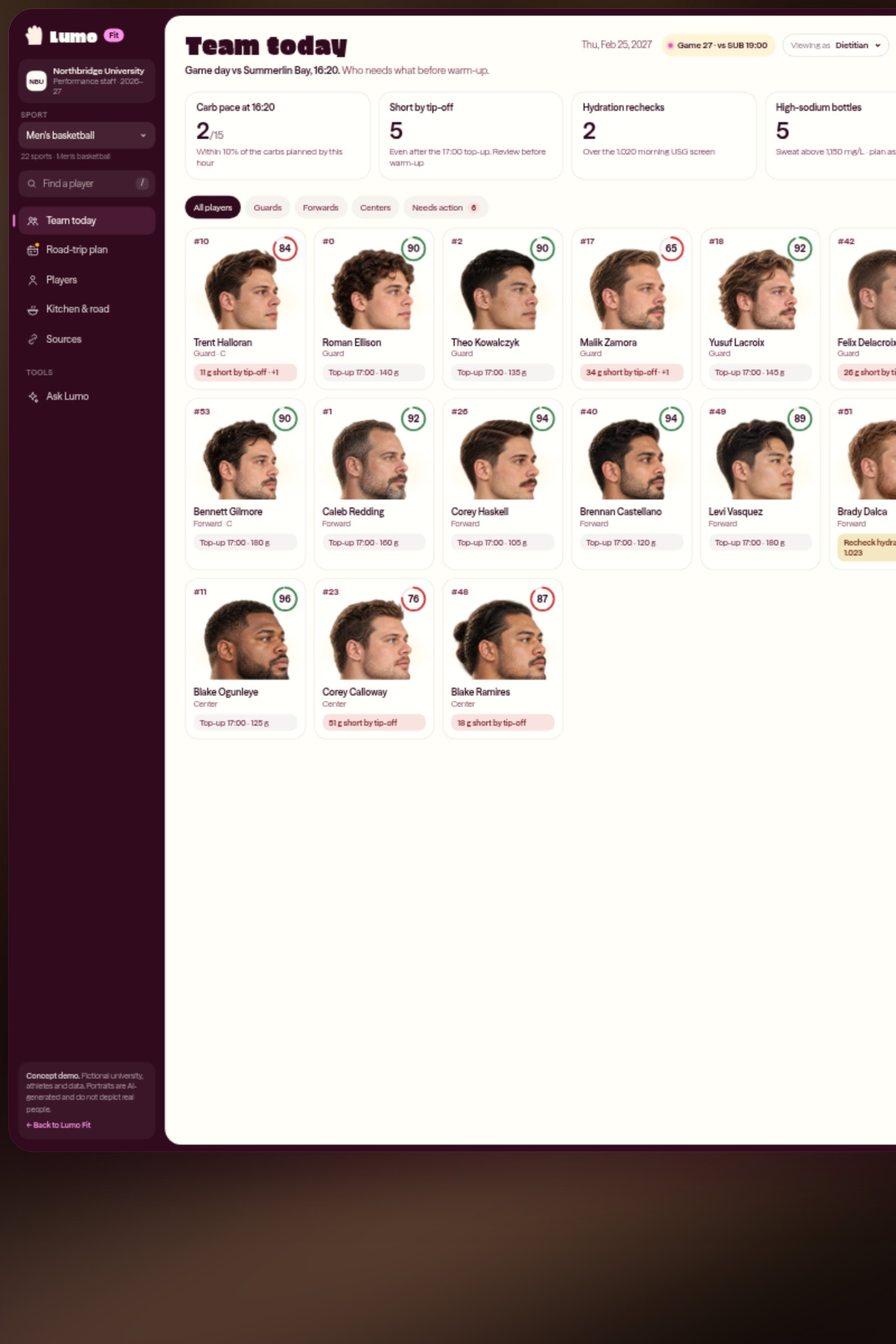Launch Ask Lumo sparkle tool
This screenshot has height=1344, width=896.
coord(32,396)
